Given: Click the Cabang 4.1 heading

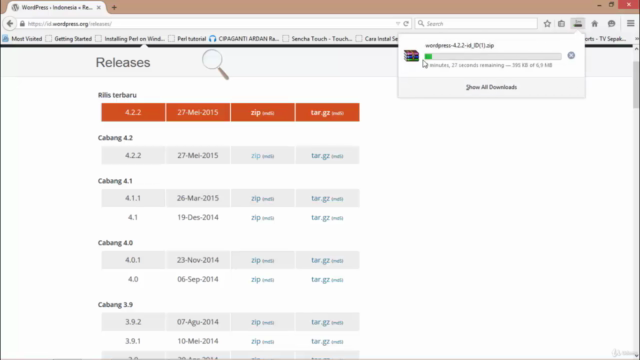Looking at the screenshot, I should (115, 181).
